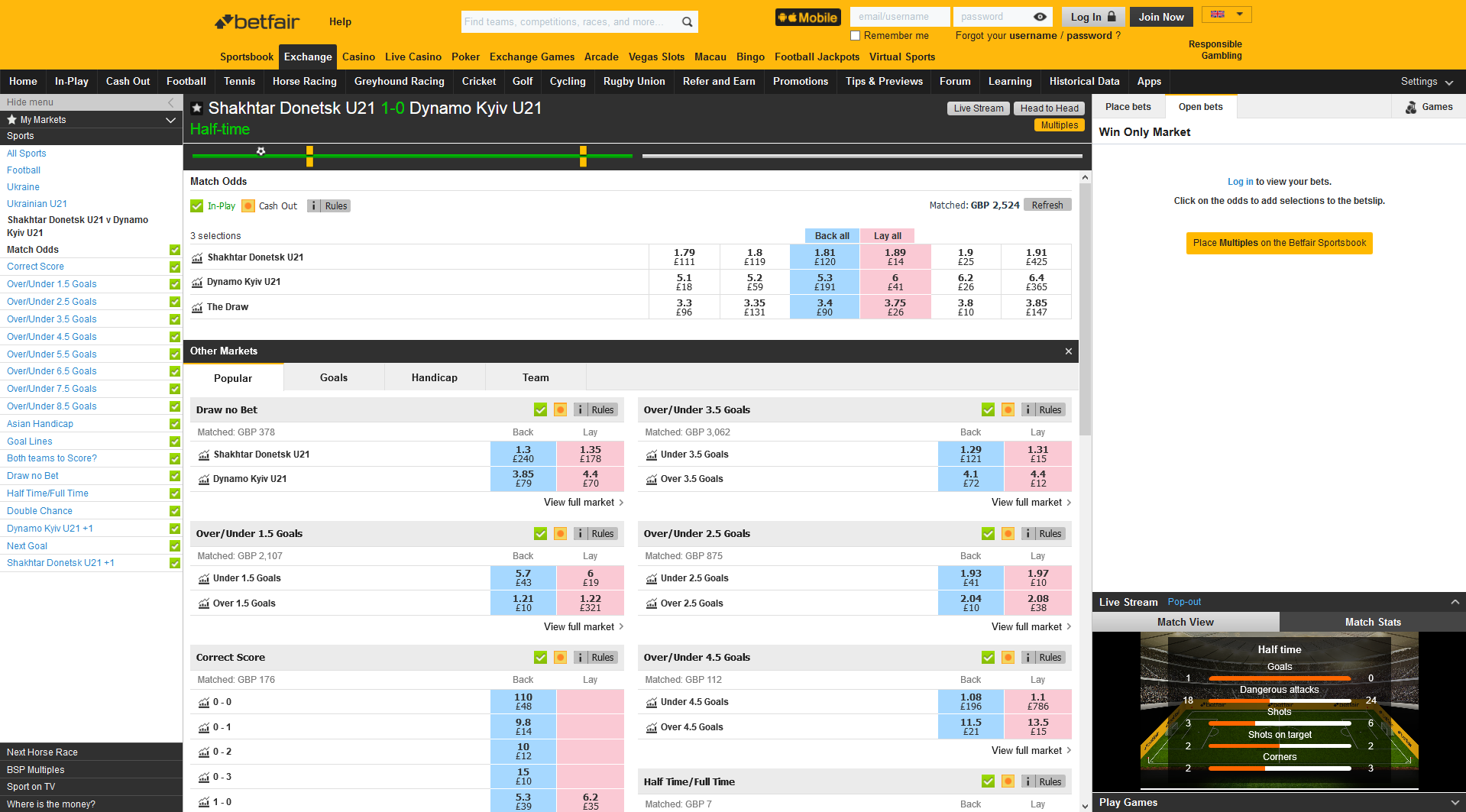Click info icon in Over/Under 2.5 Goals header
Screen dimensions: 1466x812
click(1027, 534)
